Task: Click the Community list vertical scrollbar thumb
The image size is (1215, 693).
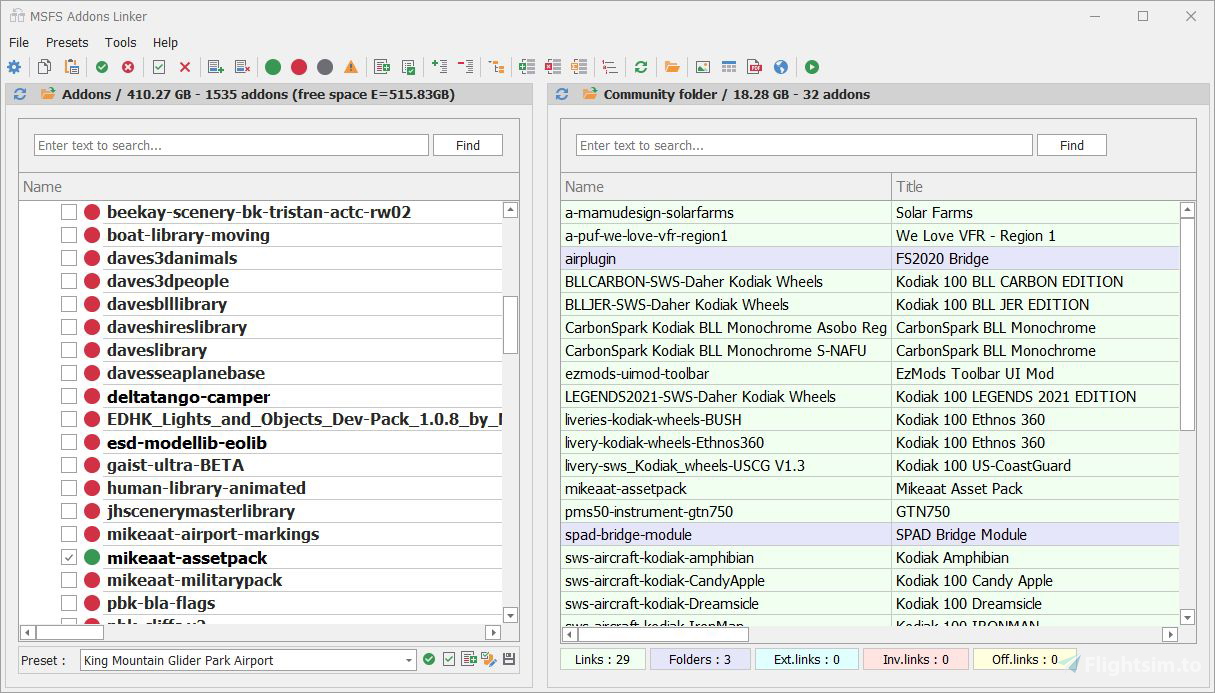Action: (x=1188, y=325)
